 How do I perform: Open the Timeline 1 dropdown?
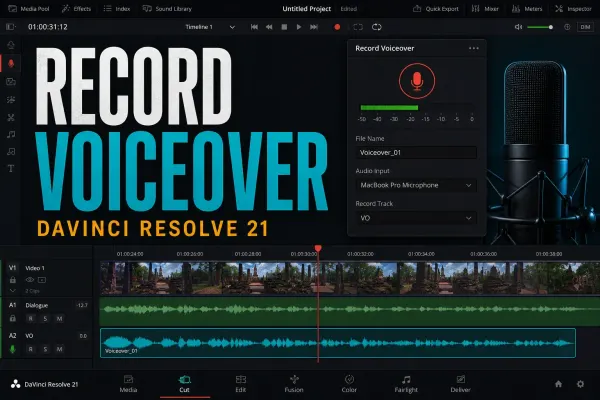(x=210, y=27)
